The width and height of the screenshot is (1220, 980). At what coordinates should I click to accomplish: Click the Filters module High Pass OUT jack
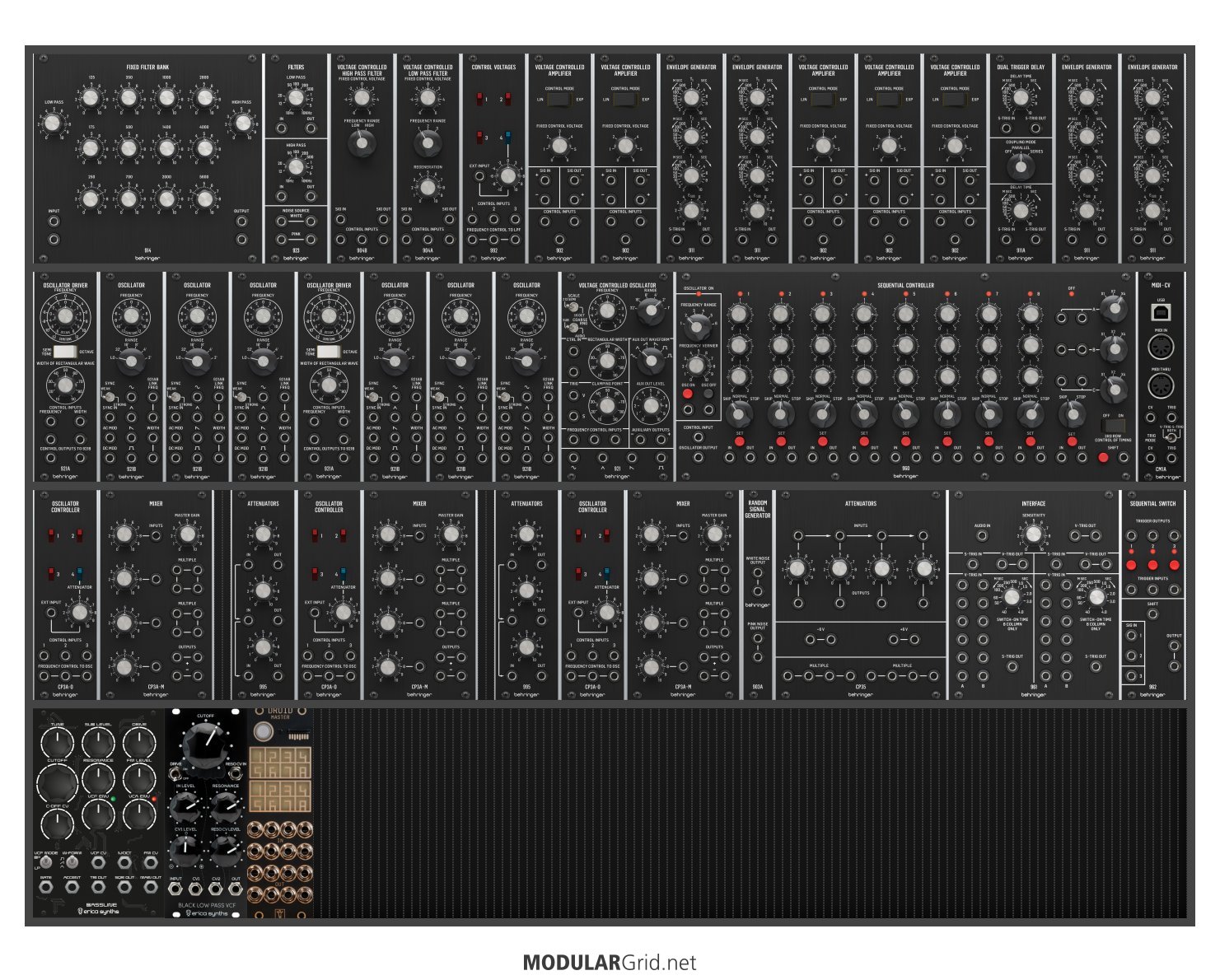311,196
